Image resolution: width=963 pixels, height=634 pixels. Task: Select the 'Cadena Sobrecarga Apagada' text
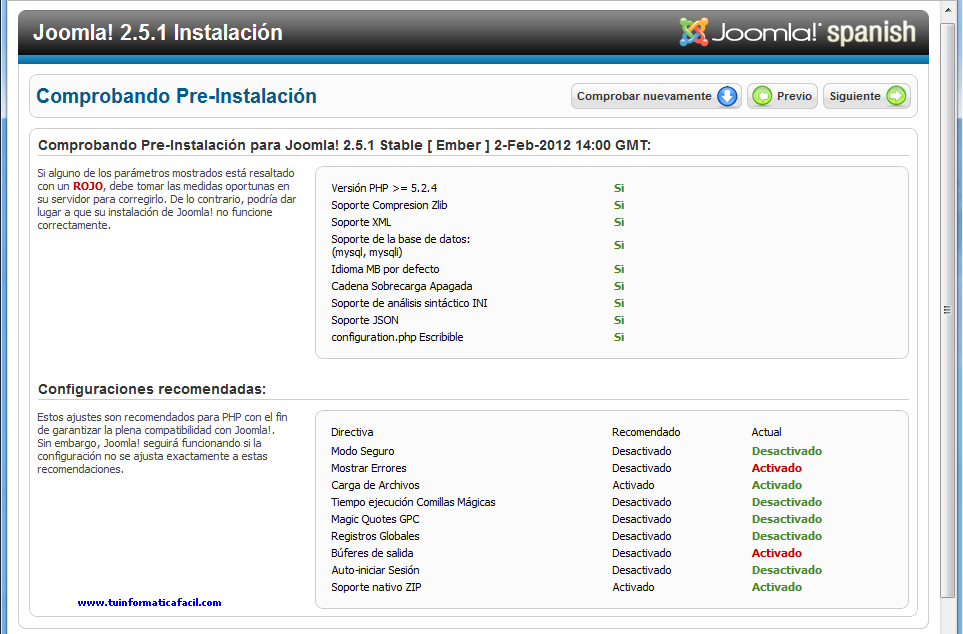click(402, 286)
